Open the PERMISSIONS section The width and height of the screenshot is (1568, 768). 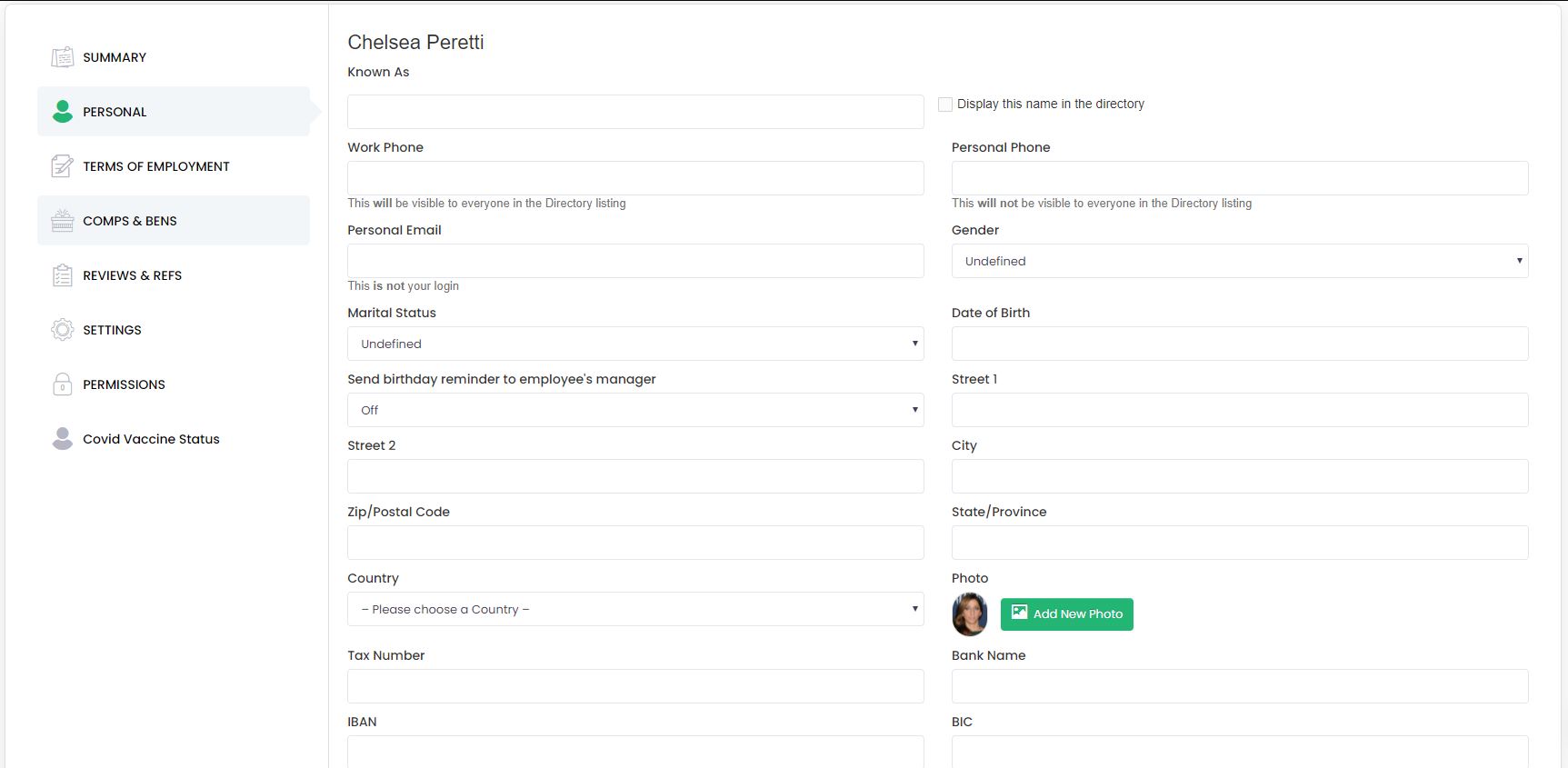pos(174,384)
